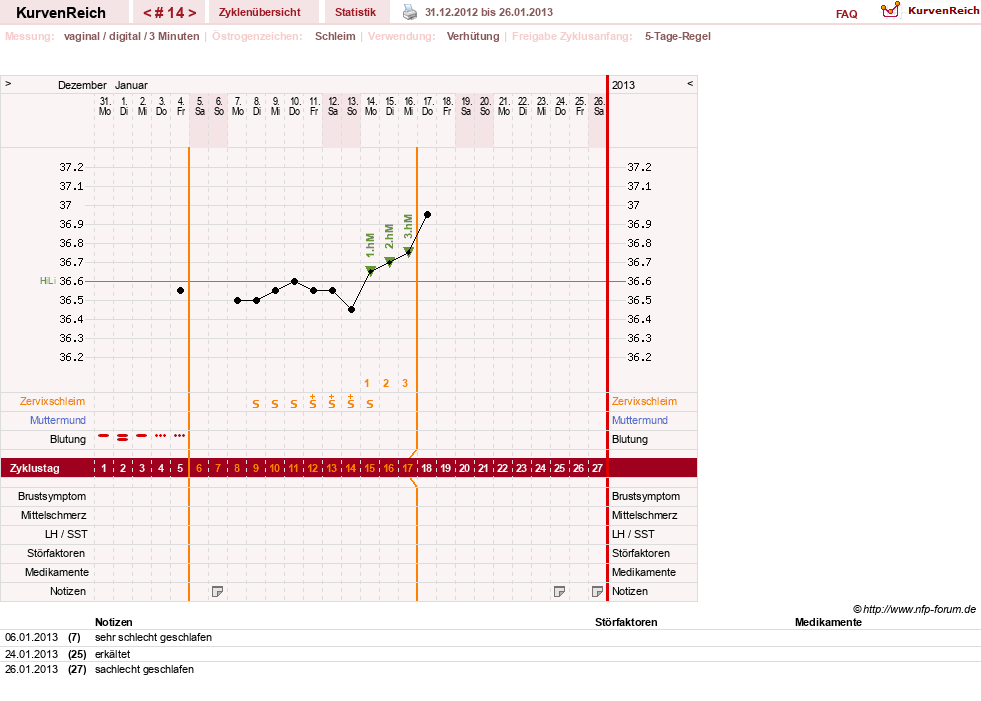This screenshot has width=981, height=701.
Task: Select the 3.hM temperature marker triangle
Action: [x=409, y=252]
